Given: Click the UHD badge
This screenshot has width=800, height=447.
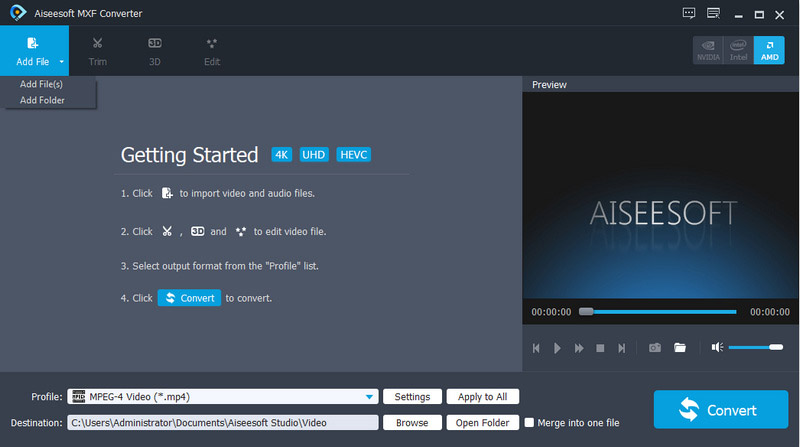Looking at the screenshot, I should [x=313, y=155].
